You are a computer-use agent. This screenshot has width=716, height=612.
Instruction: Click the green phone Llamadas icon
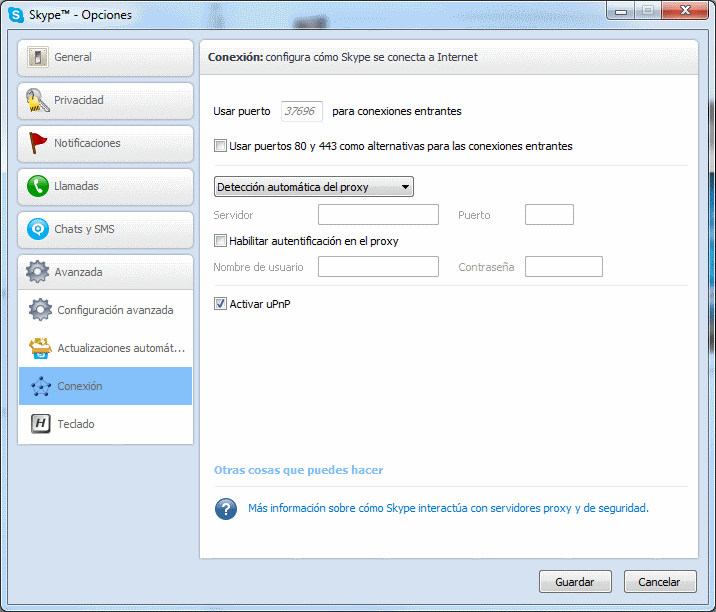tap(38, 186)
